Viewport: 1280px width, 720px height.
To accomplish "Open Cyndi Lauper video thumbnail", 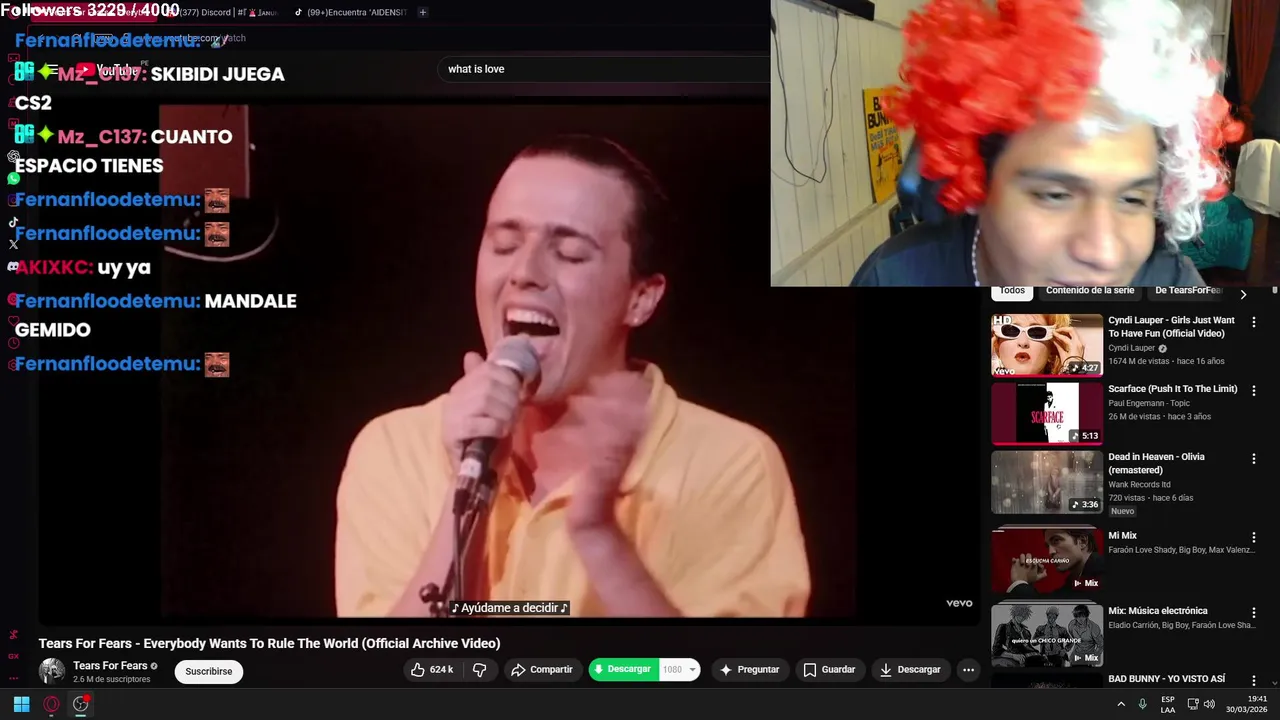I will click(1047, 345).
